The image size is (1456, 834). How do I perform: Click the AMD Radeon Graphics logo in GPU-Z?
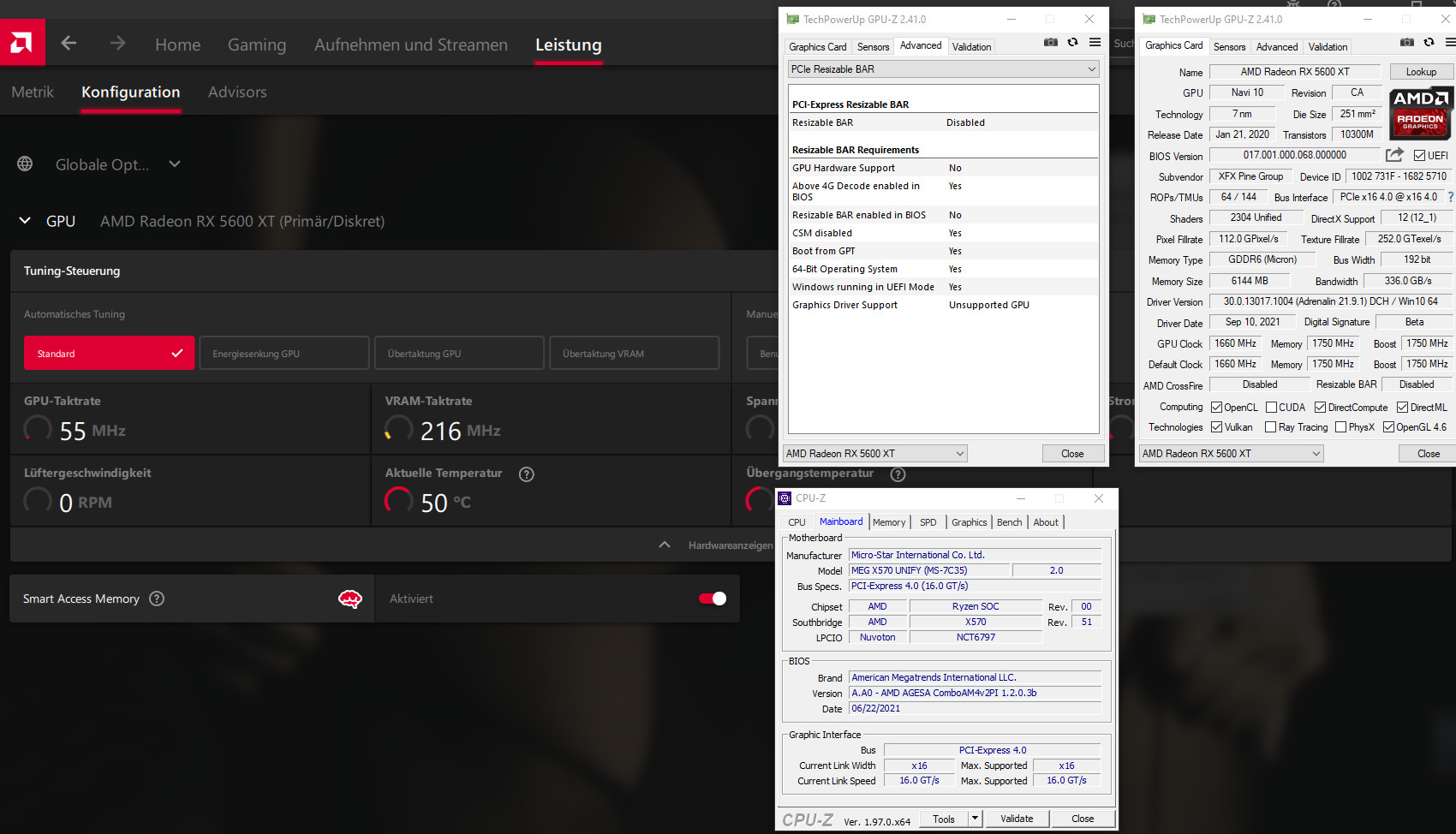[1420, 113]
